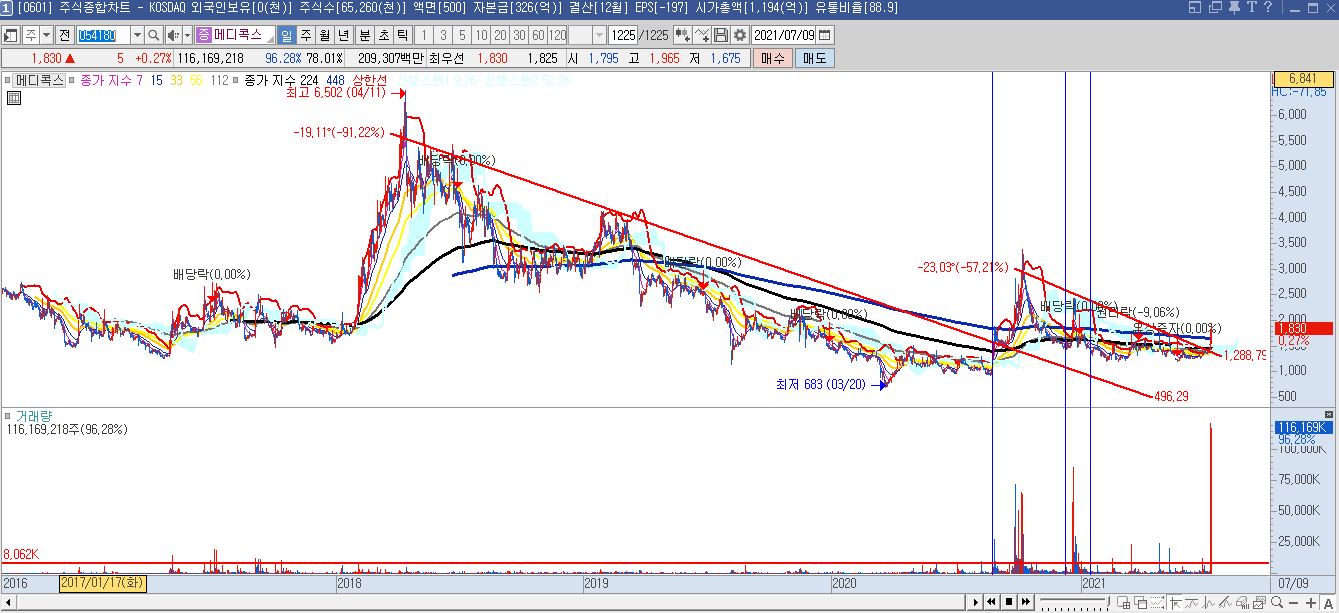Screen dimensions: 1339x613
Task: Select interval 3 button
Action: [x=443, y=35]
